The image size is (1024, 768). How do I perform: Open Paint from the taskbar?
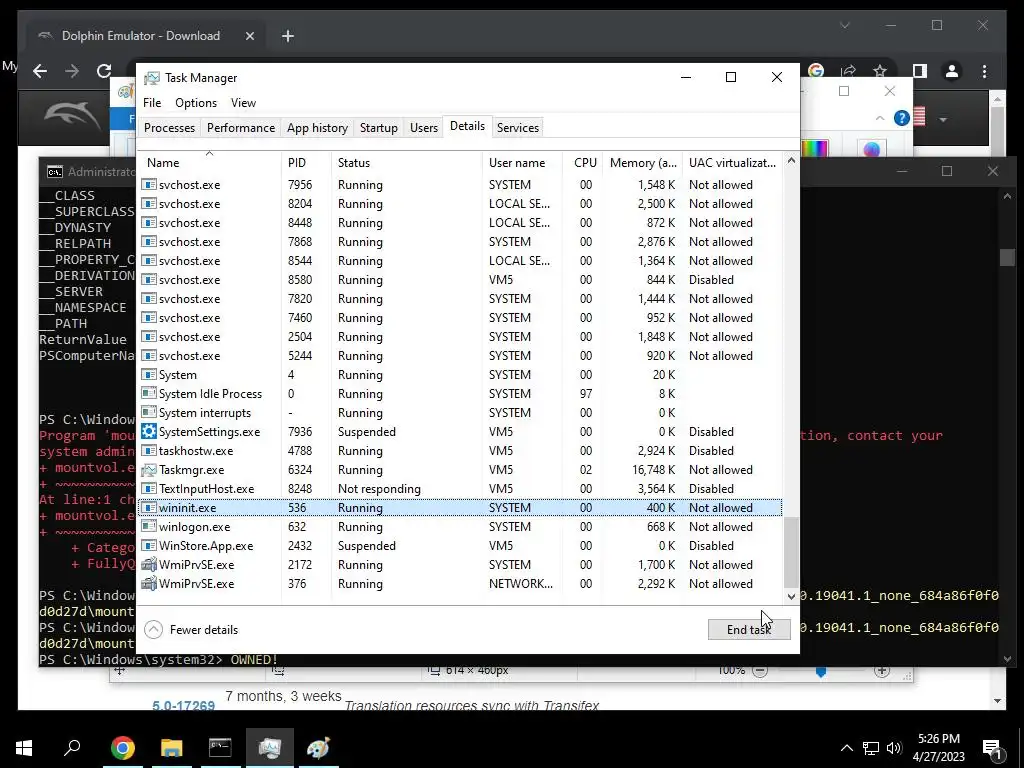tap(318, 748)
